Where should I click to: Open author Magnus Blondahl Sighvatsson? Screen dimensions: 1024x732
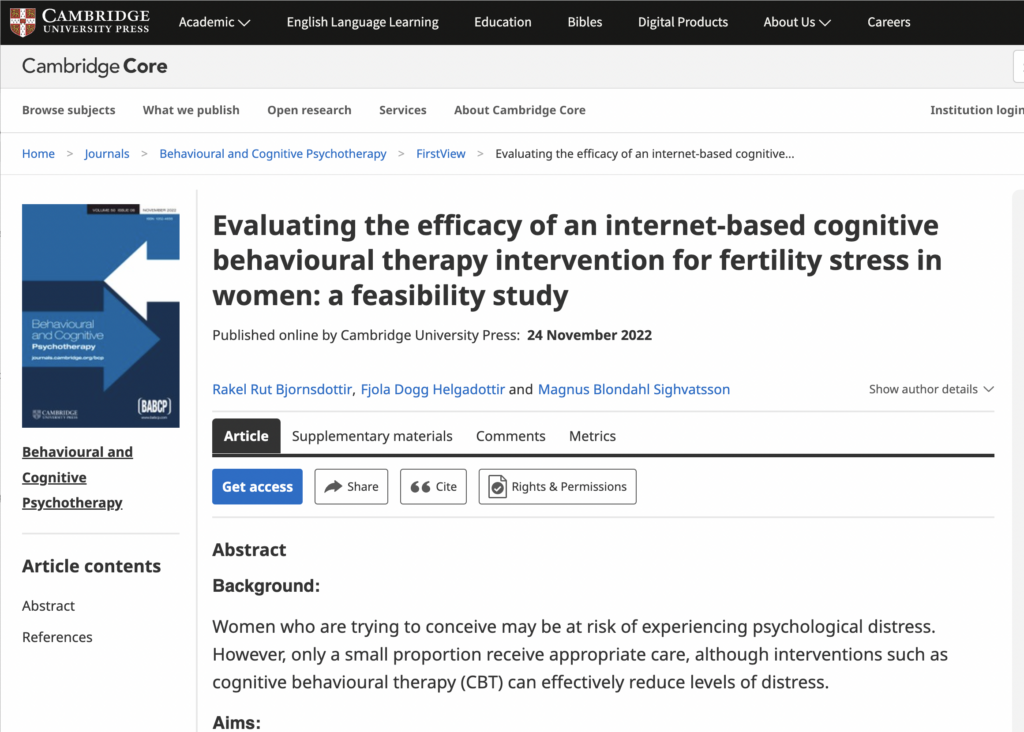[x=633, y=390]
